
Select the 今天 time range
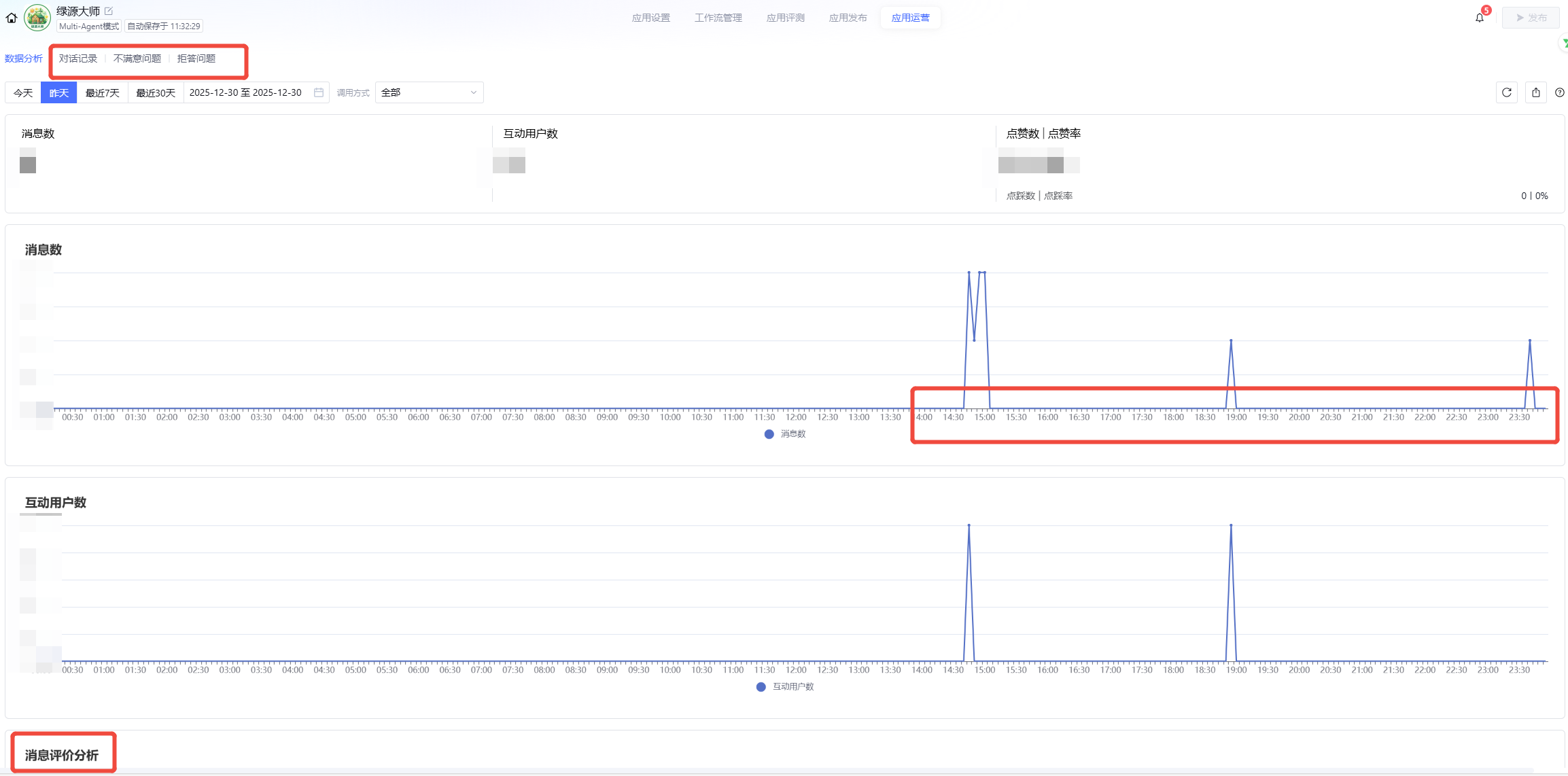(23, 92)
